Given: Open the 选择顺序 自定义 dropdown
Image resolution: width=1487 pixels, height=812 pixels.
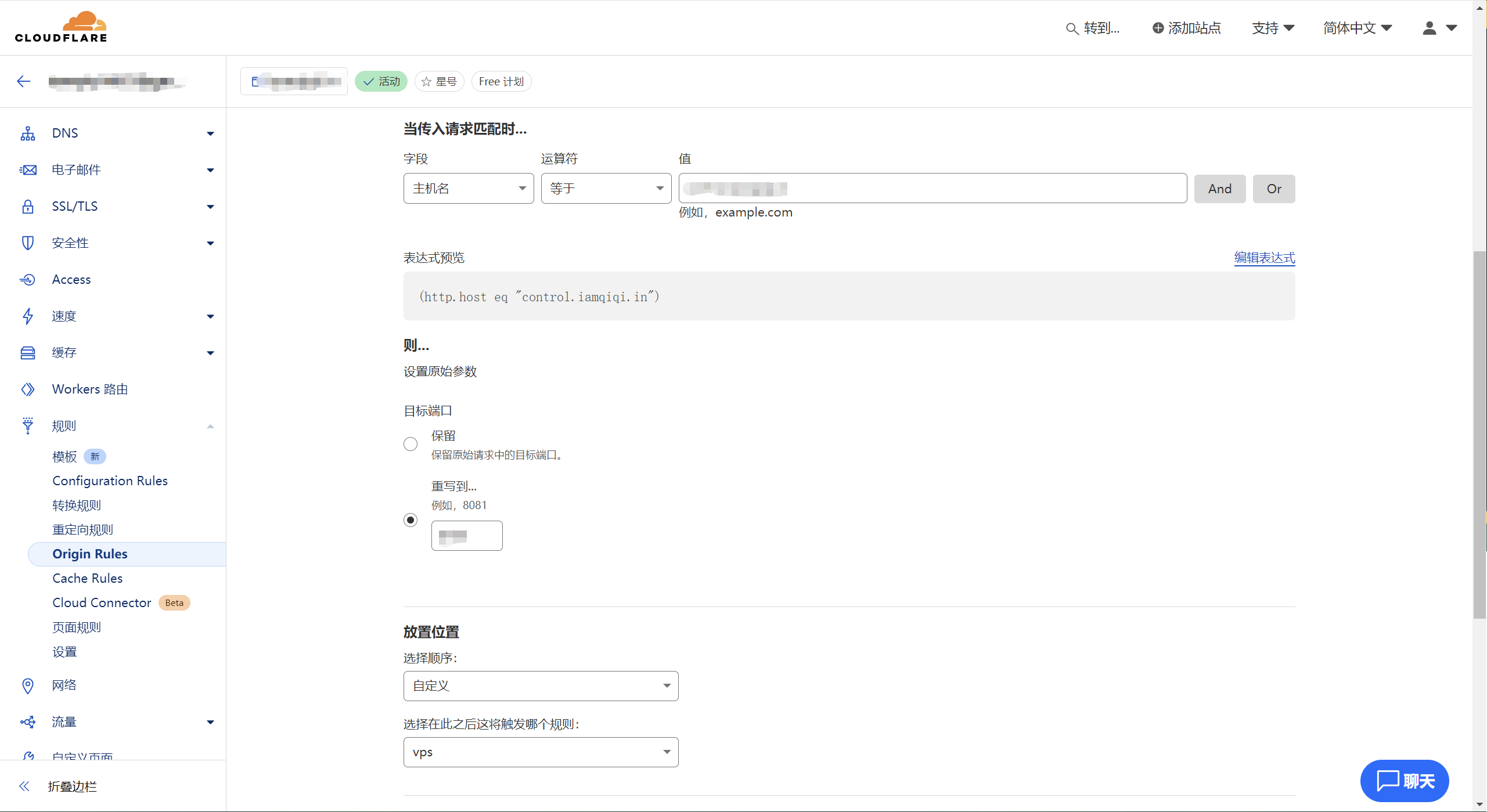Looking at the screenshot, I should click(x=541, y=686).
